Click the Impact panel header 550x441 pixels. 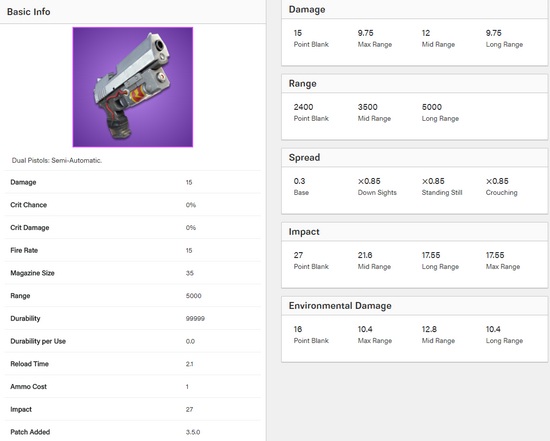coord(304,232)
